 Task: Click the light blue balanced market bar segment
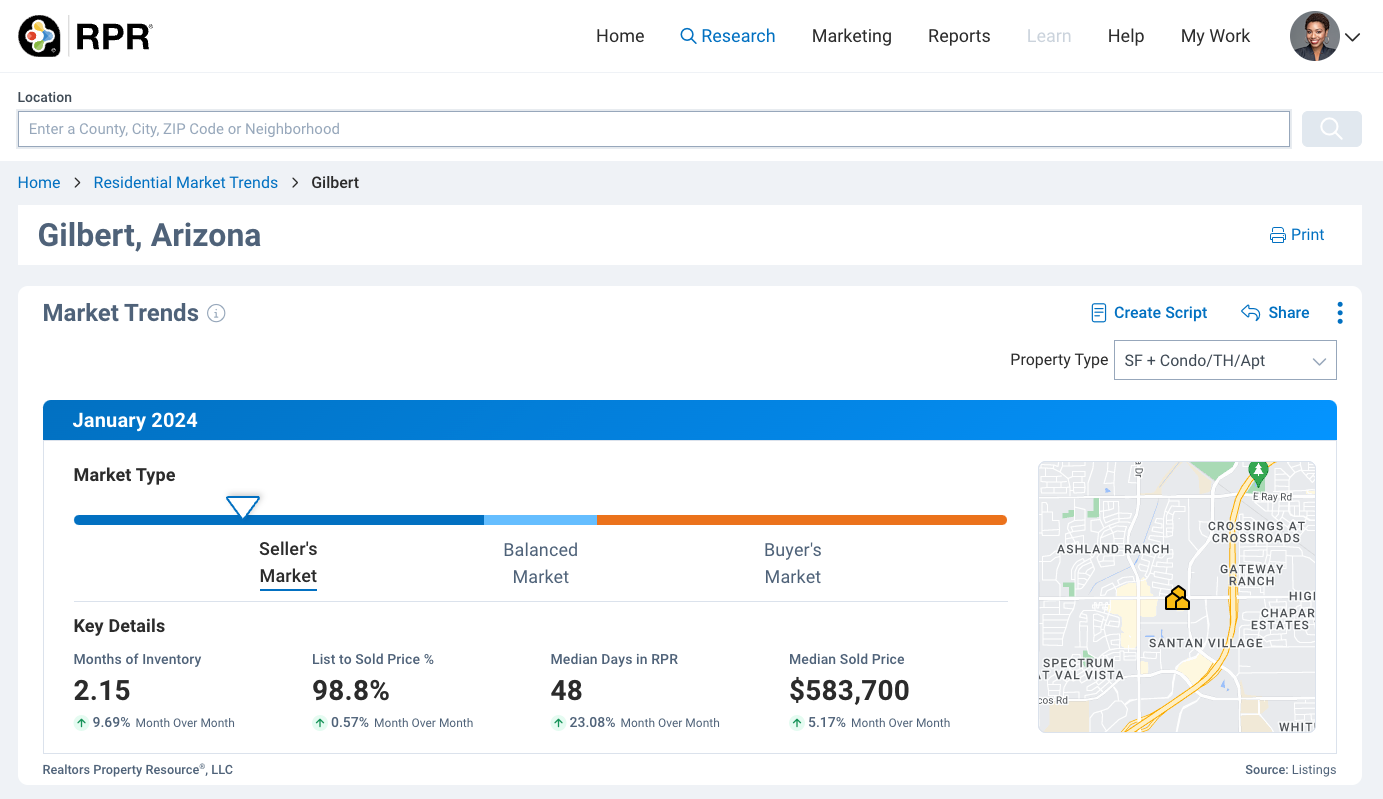tap(540, 520)
